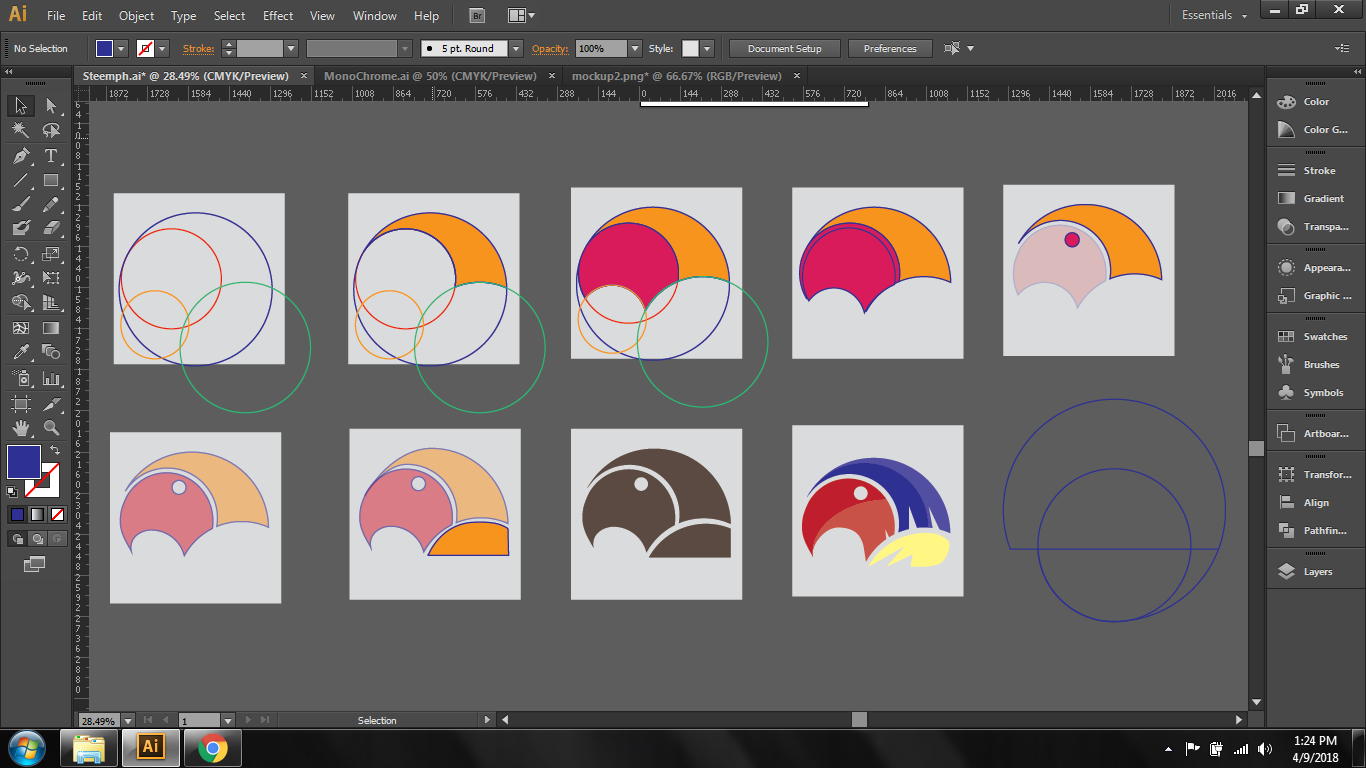
Task: Open the Swatches panel
Action: (x=1312, y=337)
